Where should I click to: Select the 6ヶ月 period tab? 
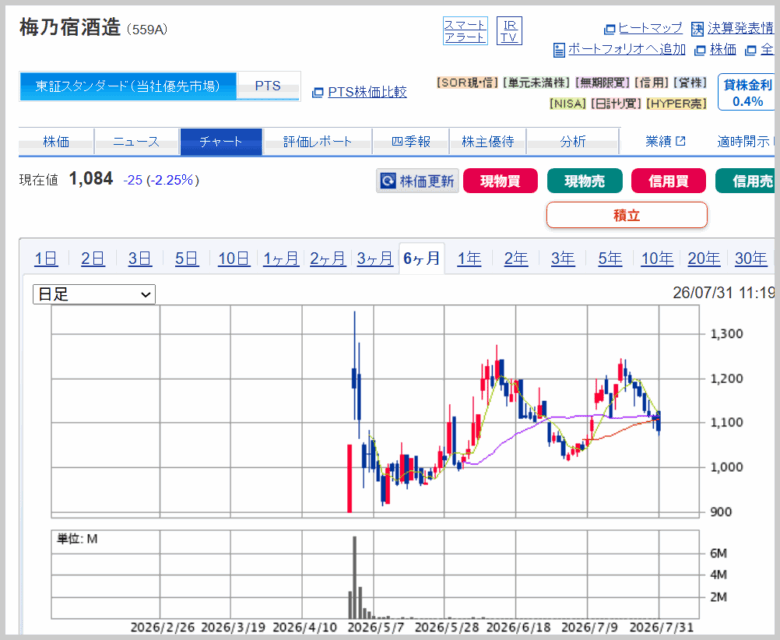click(x=422, y=259)
